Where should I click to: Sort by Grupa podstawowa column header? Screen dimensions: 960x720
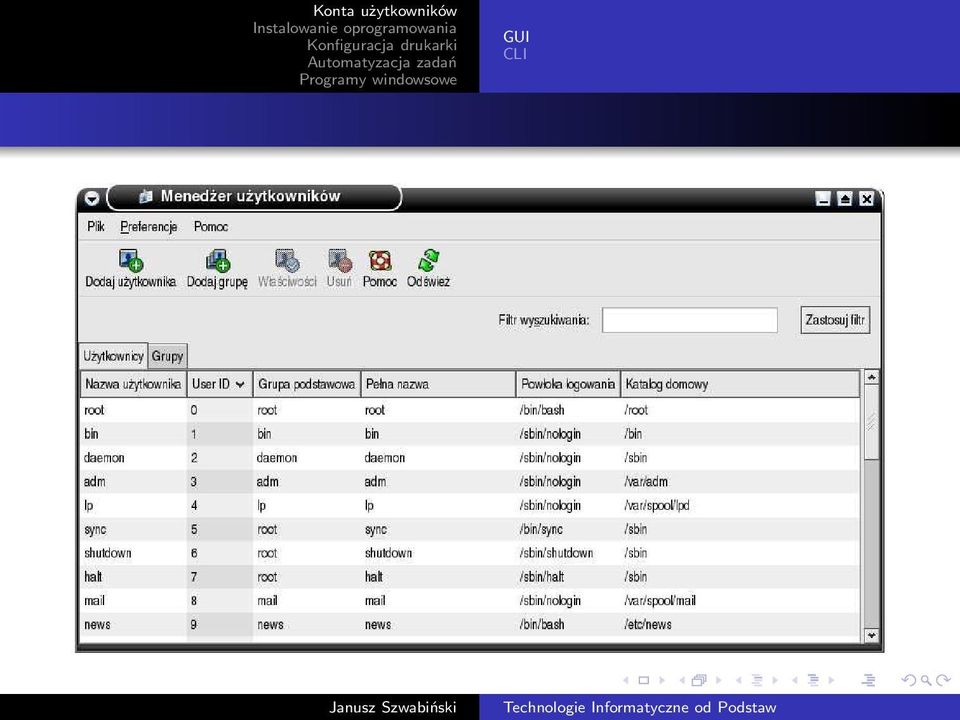(x=307, y=384)
